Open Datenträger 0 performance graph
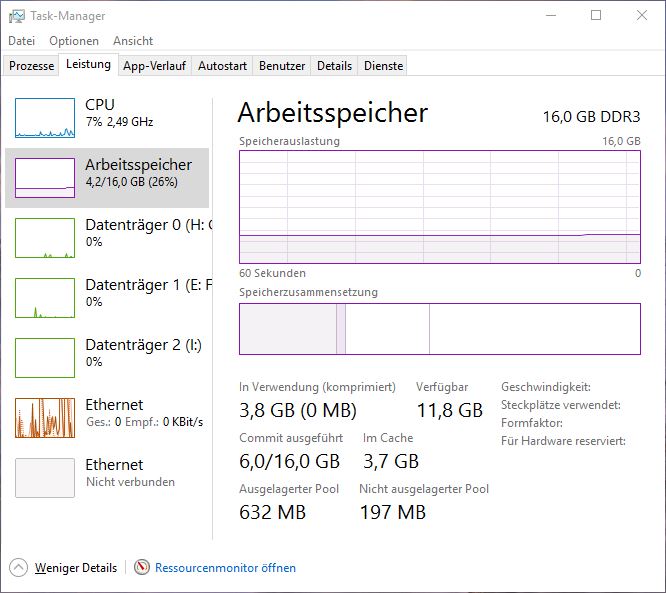This screenshot has height=593, width=666. coord(45,238)
